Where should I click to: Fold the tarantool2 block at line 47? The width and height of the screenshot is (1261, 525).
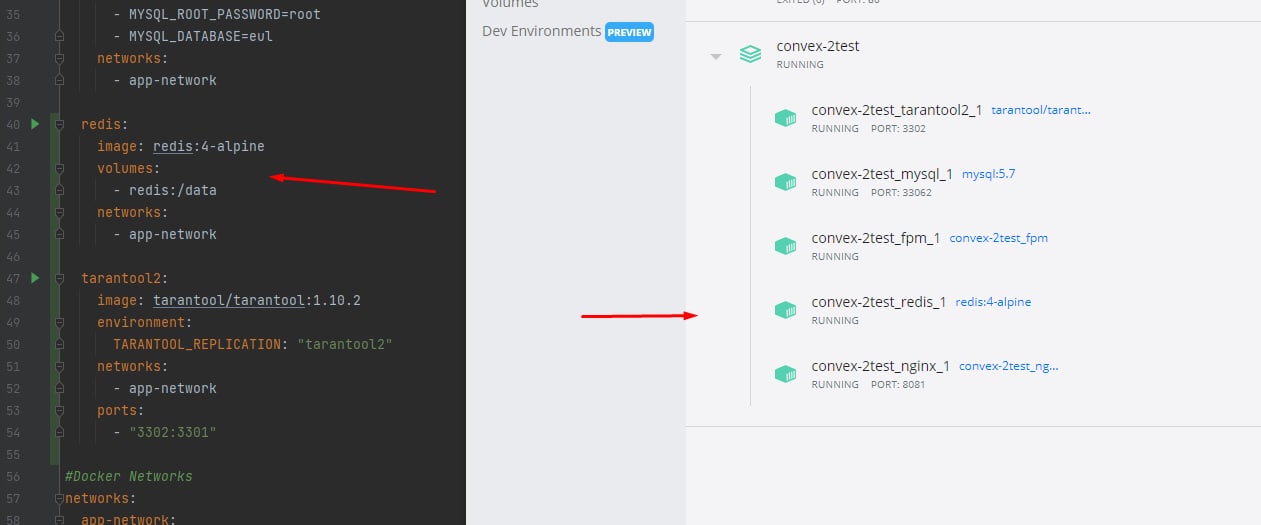click(x=59, y=277)
